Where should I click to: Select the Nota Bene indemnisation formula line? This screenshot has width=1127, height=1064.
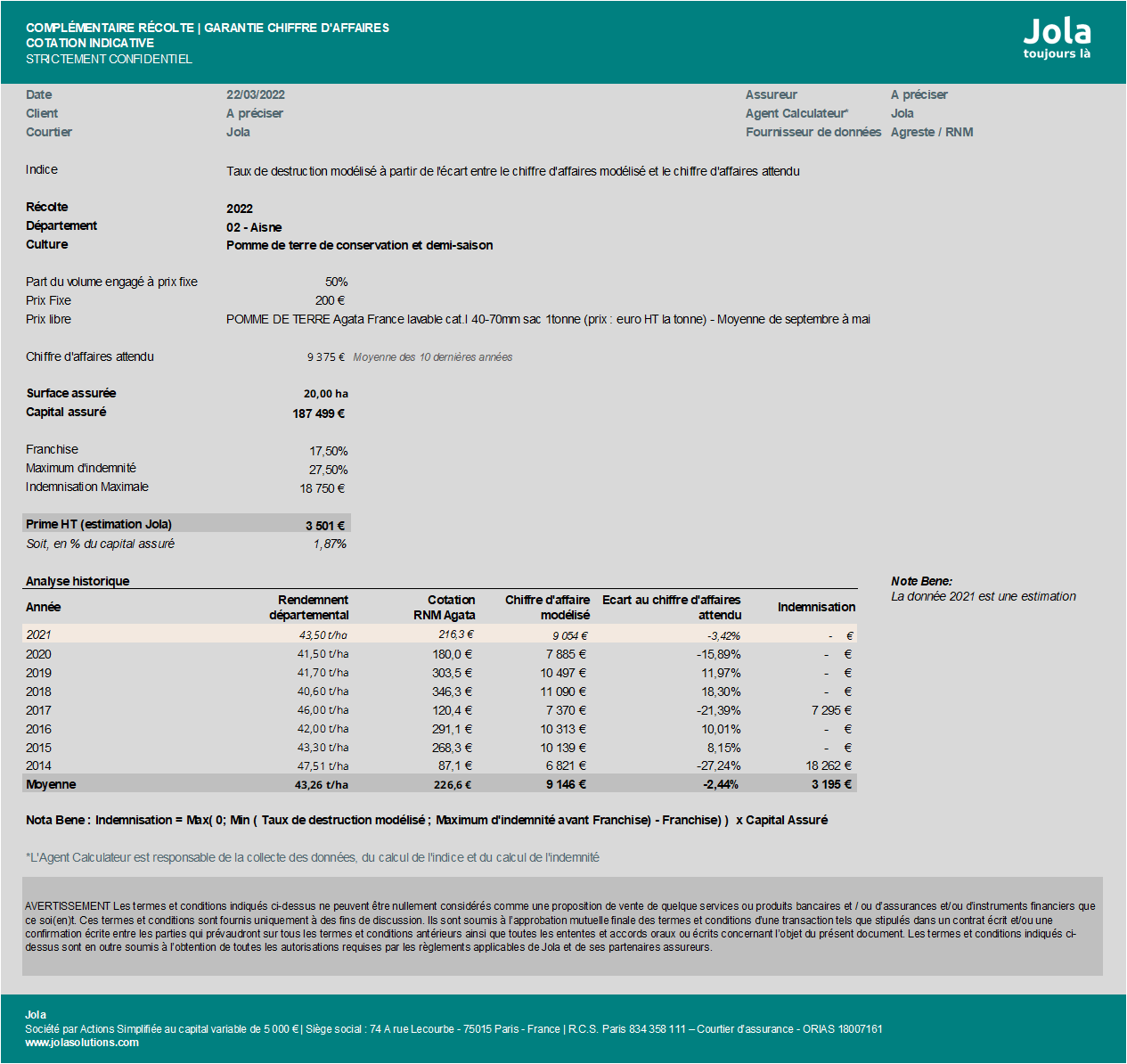tap(427, 820)
